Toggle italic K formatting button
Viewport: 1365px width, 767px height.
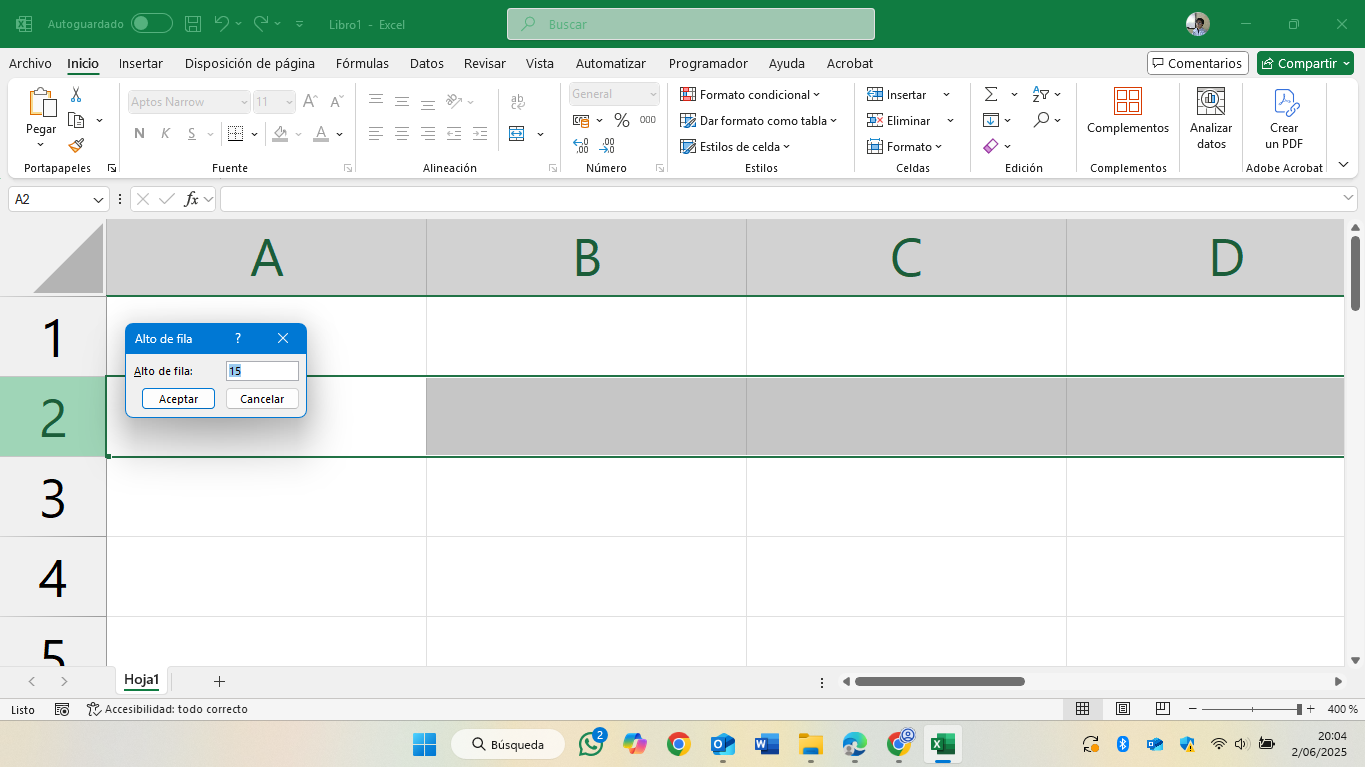(x=166, y=133)
